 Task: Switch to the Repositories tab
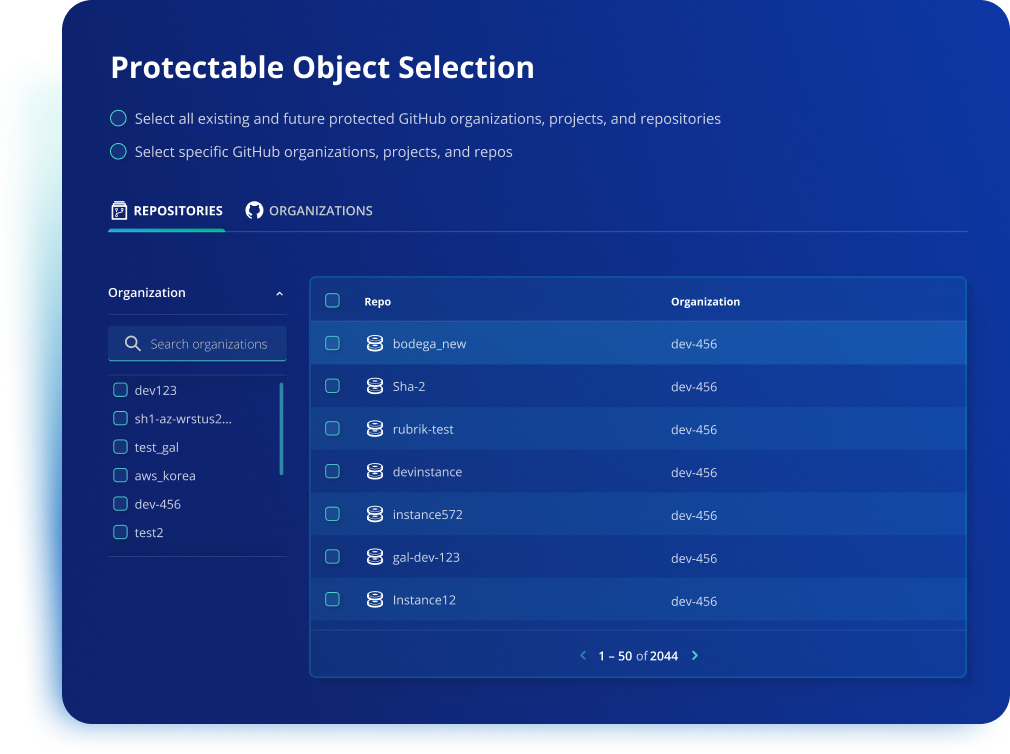[x=166, y=210]
